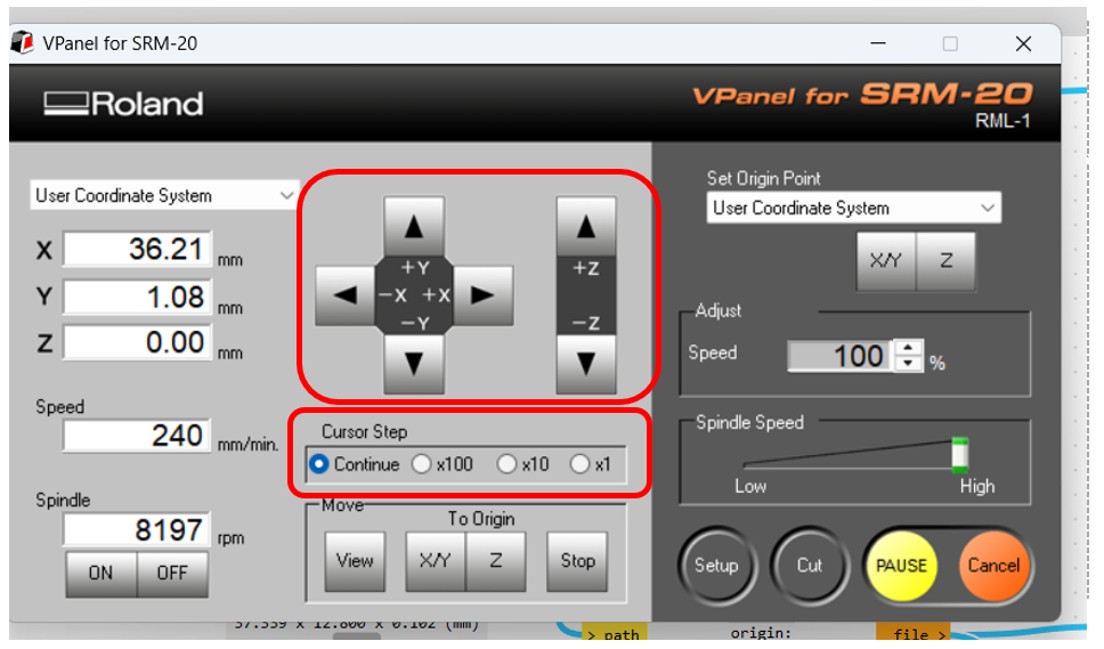Open Set Origin Point coordinate dropdown

point(853,208)
